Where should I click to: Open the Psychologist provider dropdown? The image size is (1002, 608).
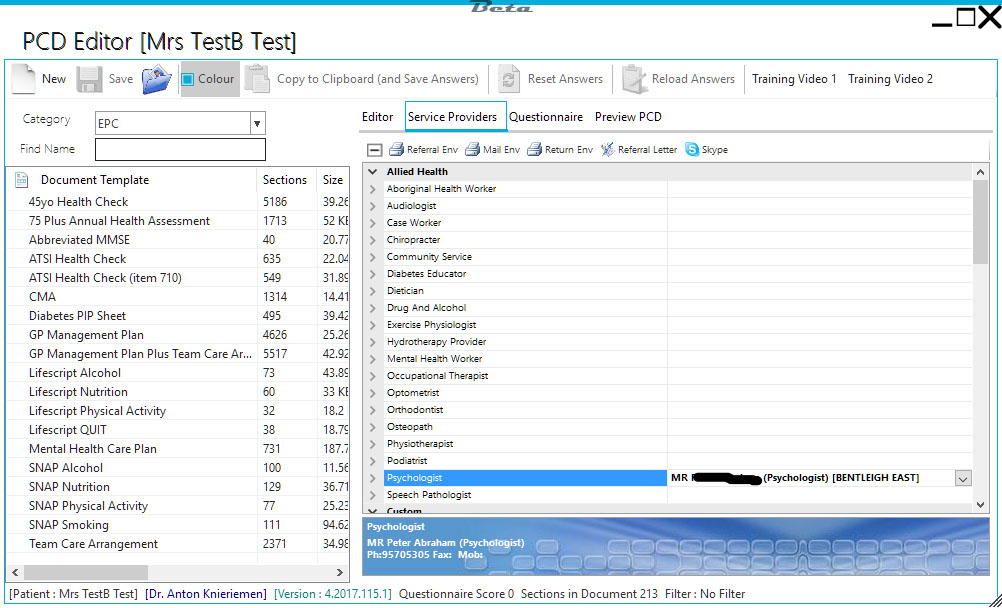click(x=962, y=479)
